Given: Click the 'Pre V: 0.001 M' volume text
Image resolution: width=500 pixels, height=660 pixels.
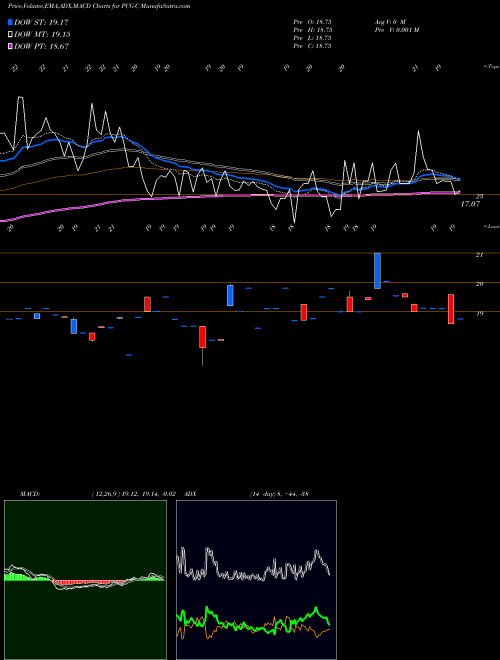Looking at the screenshot, I should 396,30.
